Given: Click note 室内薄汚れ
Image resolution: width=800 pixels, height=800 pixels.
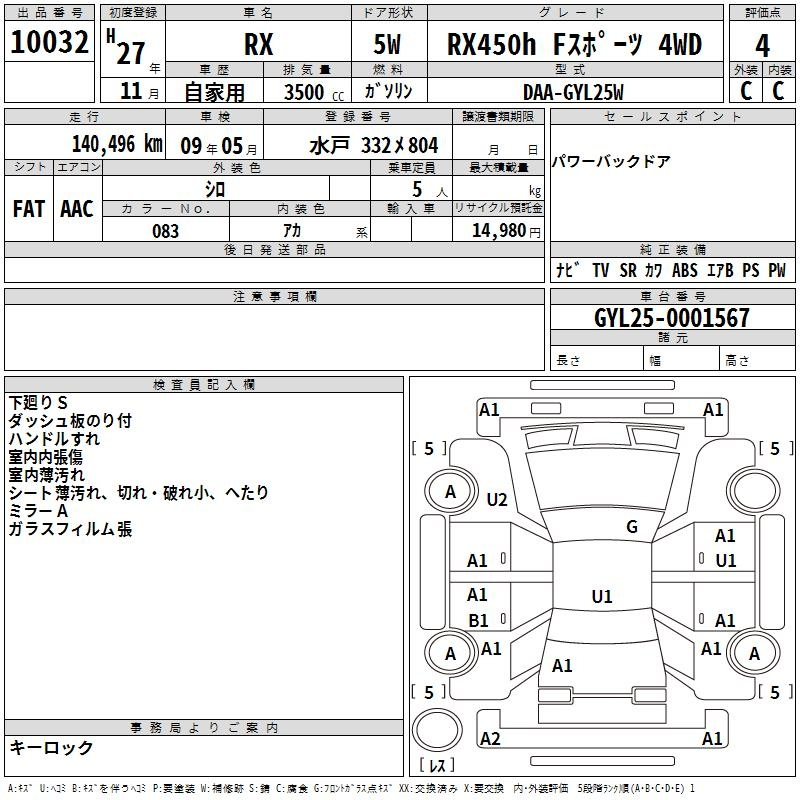Looking at the screenshot, I should click(x=46, y=474).
